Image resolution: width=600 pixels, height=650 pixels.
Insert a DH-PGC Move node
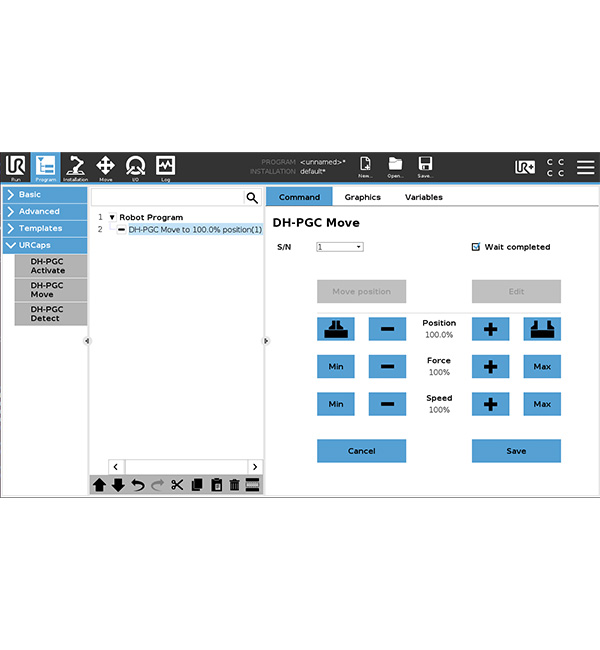click(51, 290)
